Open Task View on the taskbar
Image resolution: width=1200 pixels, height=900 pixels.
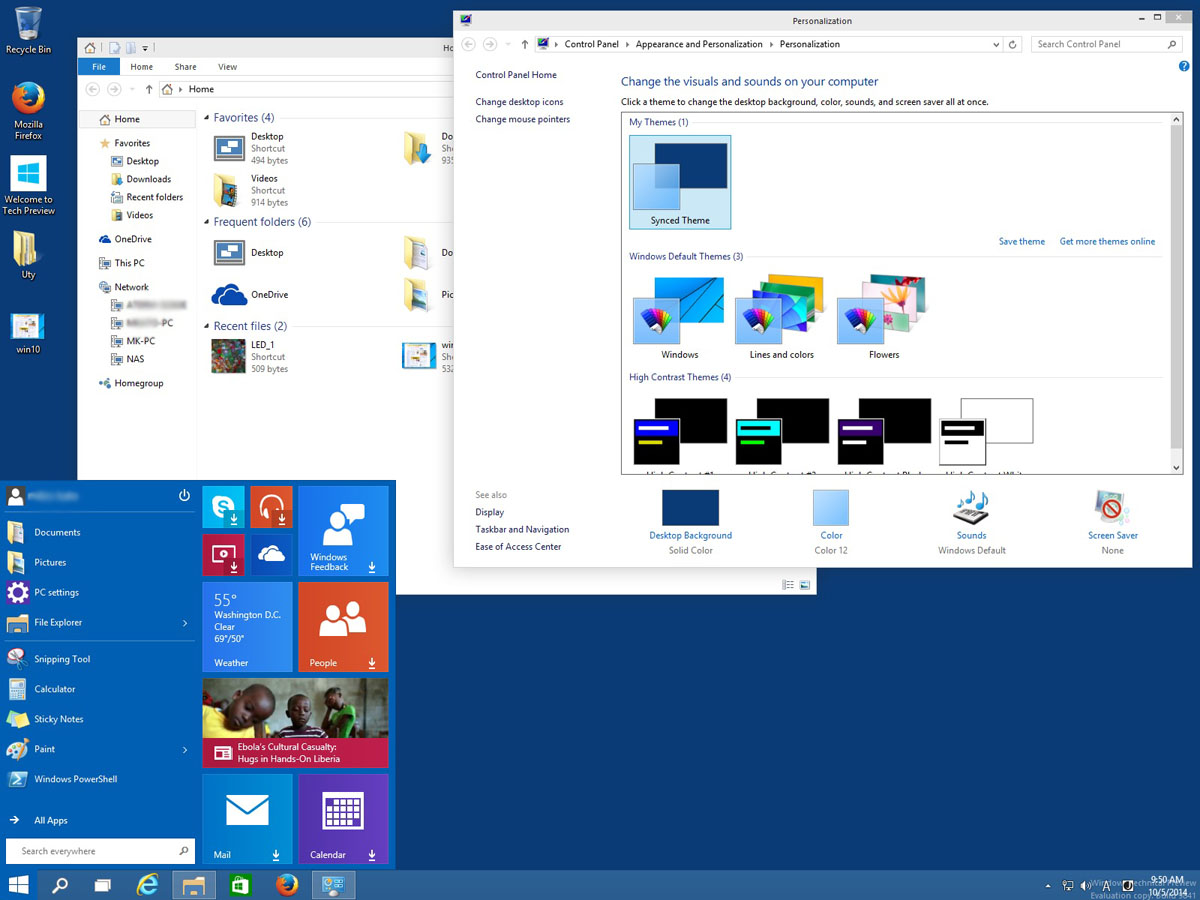pos(102,885)
